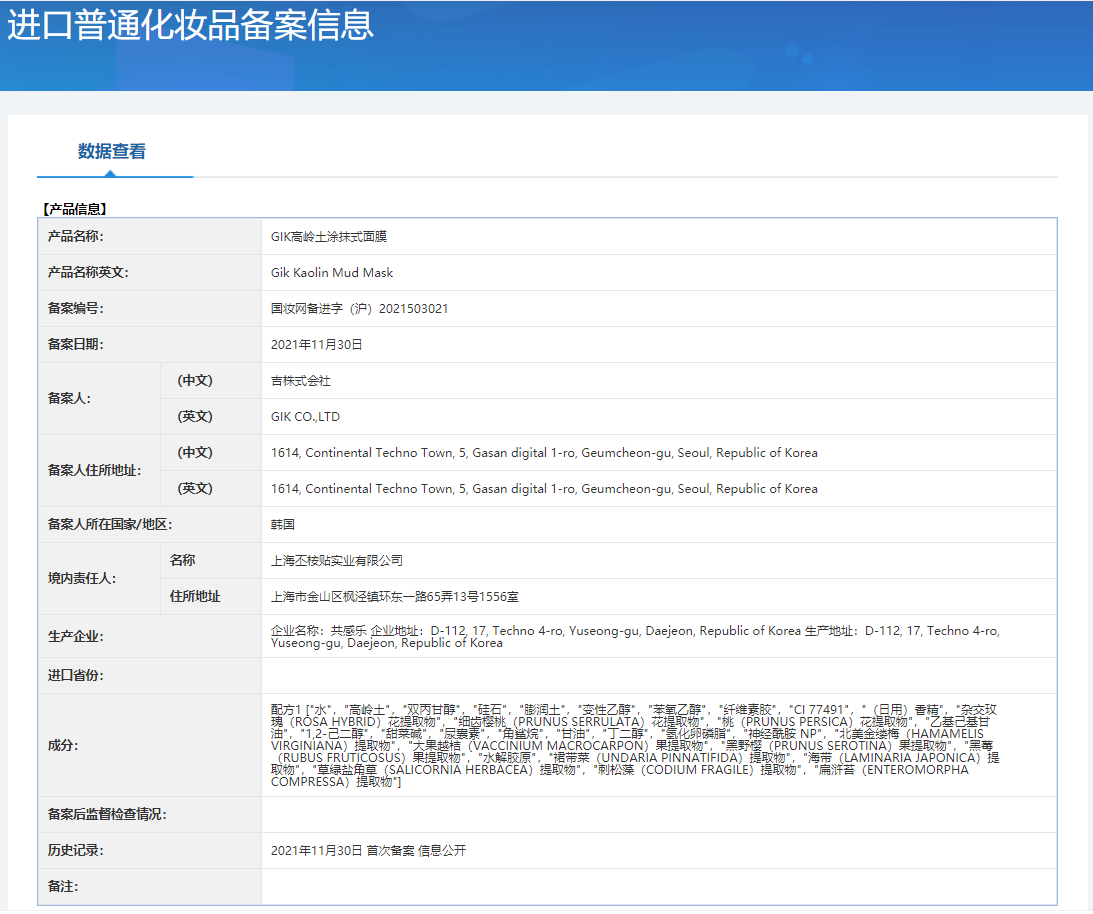Click the 【产品信息】 section heading
Image resolution: width=1093 pixels, height=914 pixels.
[74, 209]
